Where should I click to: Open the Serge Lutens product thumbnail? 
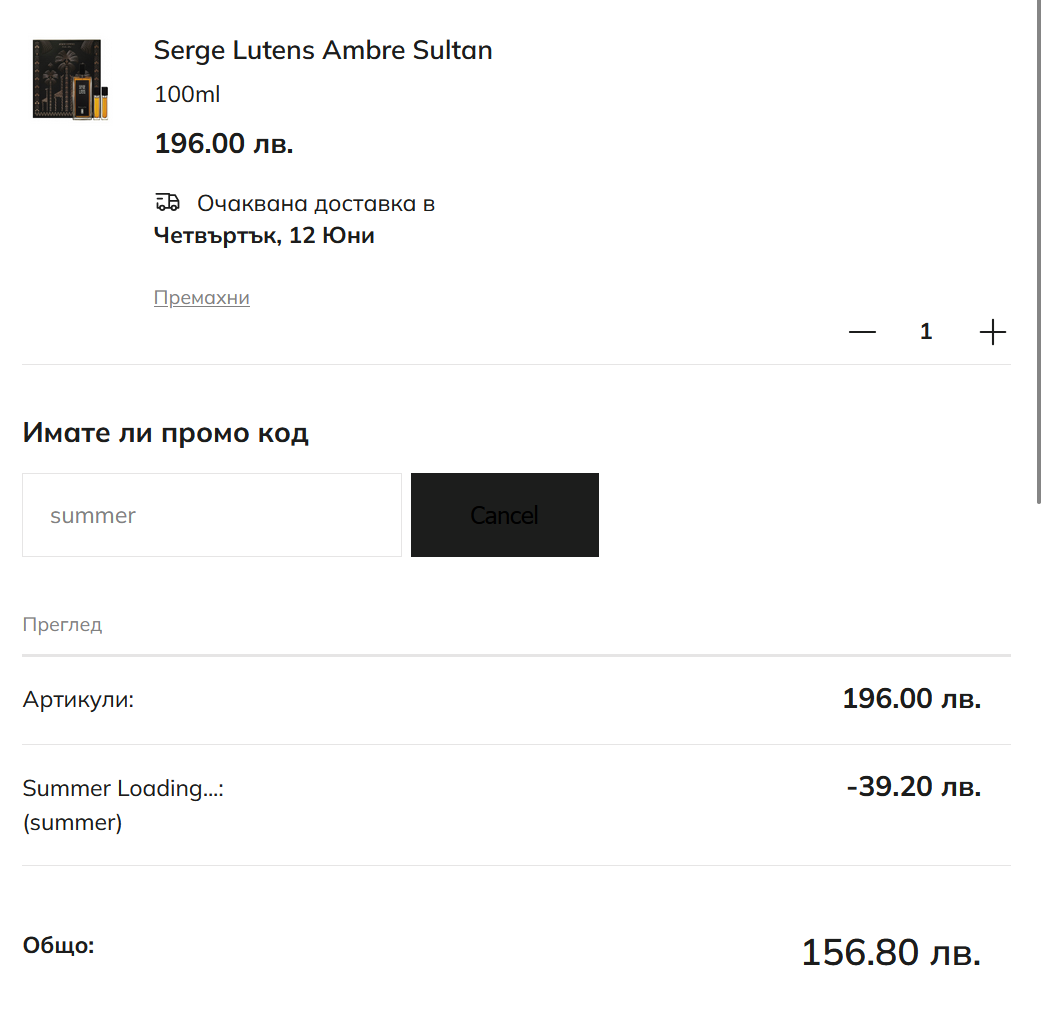(70, 80)
